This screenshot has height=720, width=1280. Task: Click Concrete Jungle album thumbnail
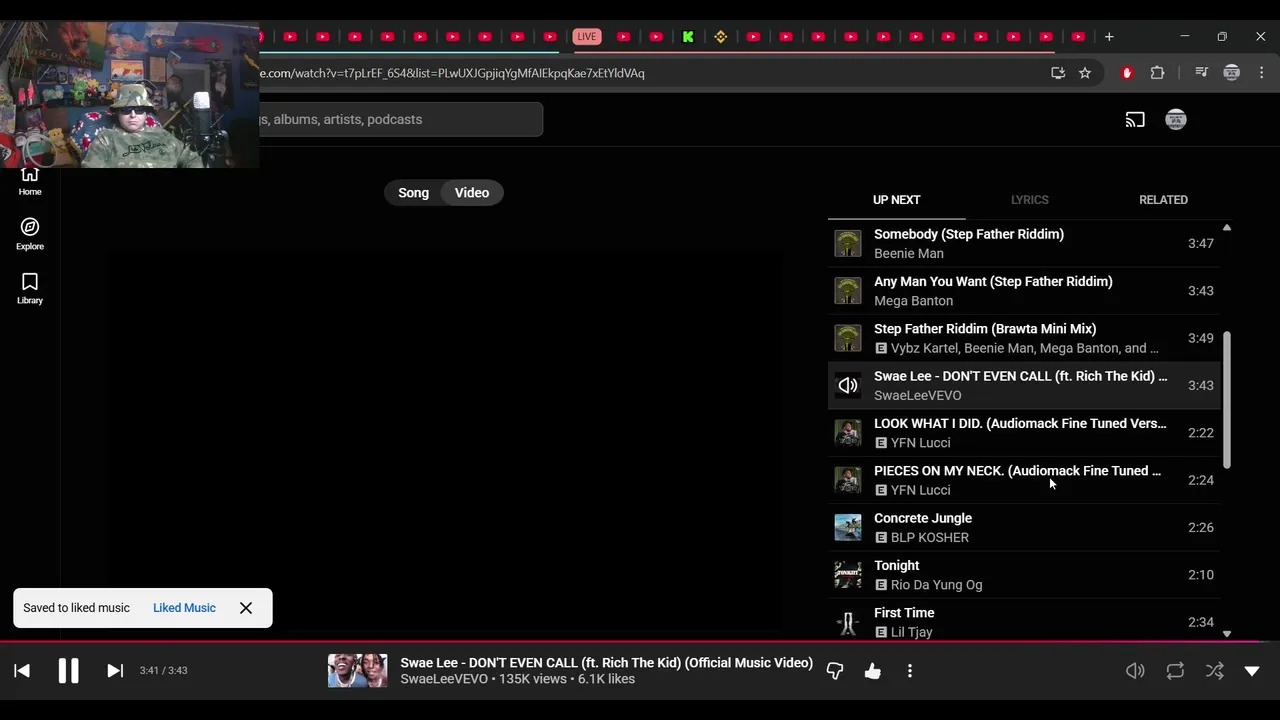point(848,527)
